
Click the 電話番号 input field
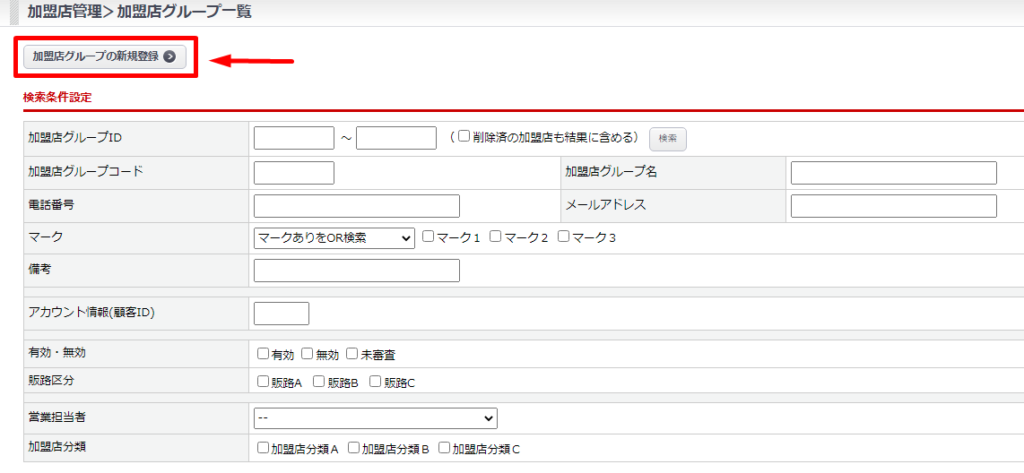pos(357,205)
